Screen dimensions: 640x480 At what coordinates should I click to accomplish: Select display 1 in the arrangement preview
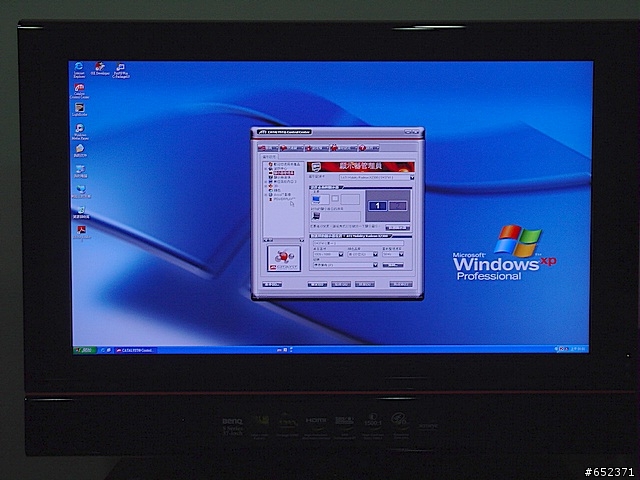(378, 206)
